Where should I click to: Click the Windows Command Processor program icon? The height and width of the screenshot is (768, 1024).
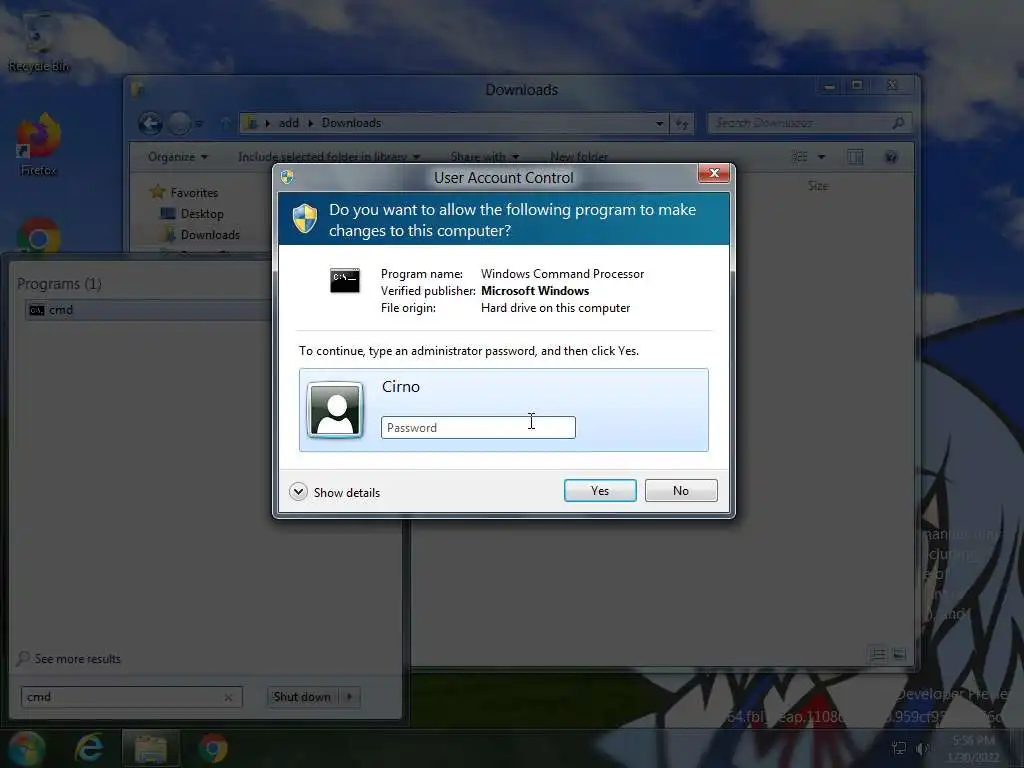(x=345, y=281)
